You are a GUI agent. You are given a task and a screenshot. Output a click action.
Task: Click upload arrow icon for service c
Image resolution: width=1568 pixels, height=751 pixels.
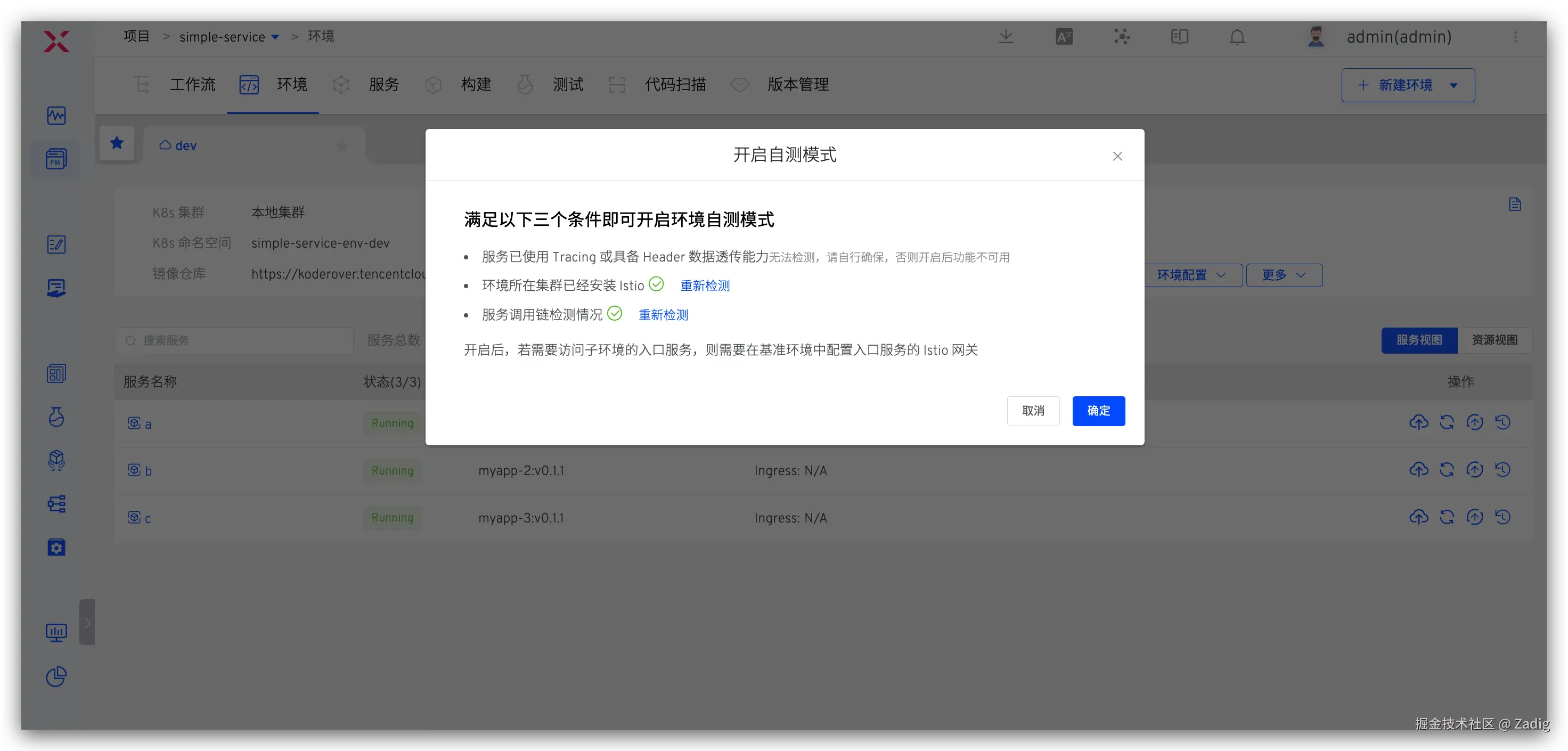[1474, 517]
